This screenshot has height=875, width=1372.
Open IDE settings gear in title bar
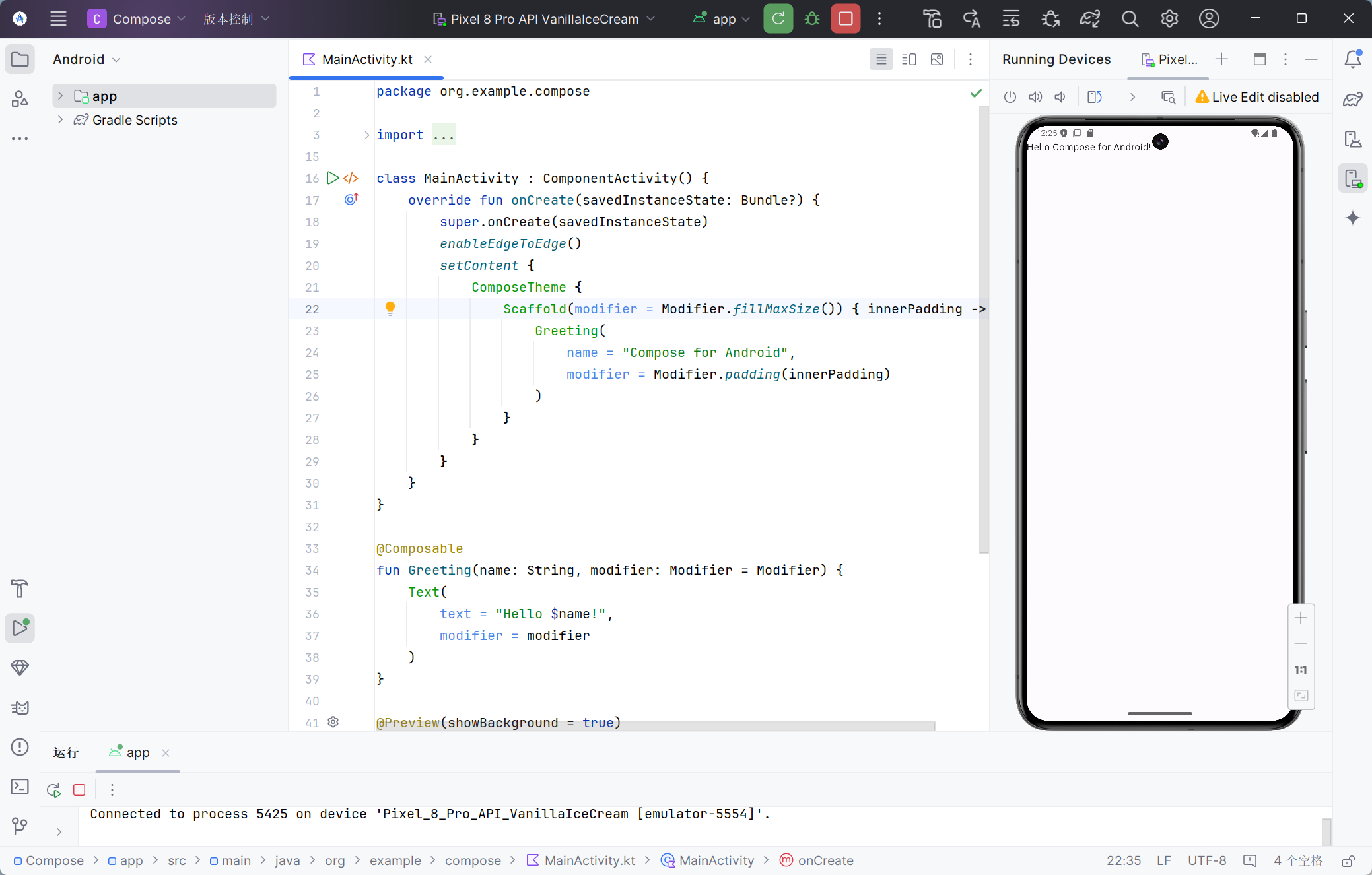pos(1169,18)
